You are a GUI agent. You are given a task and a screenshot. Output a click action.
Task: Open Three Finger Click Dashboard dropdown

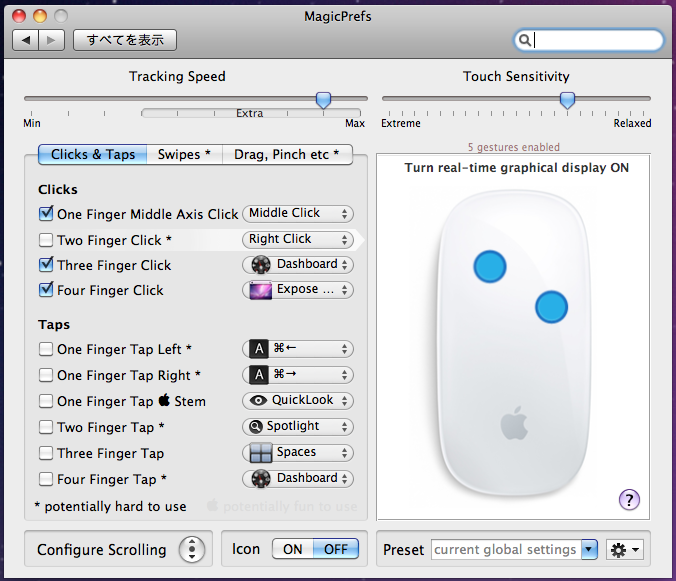pos(298,264)
